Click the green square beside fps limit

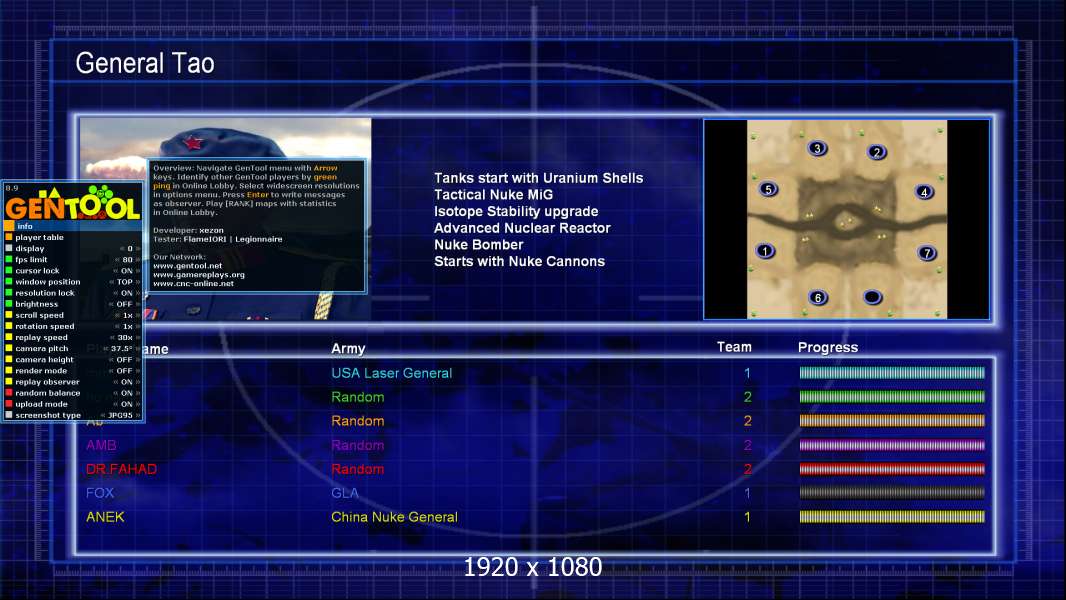[x=9, y=260]
